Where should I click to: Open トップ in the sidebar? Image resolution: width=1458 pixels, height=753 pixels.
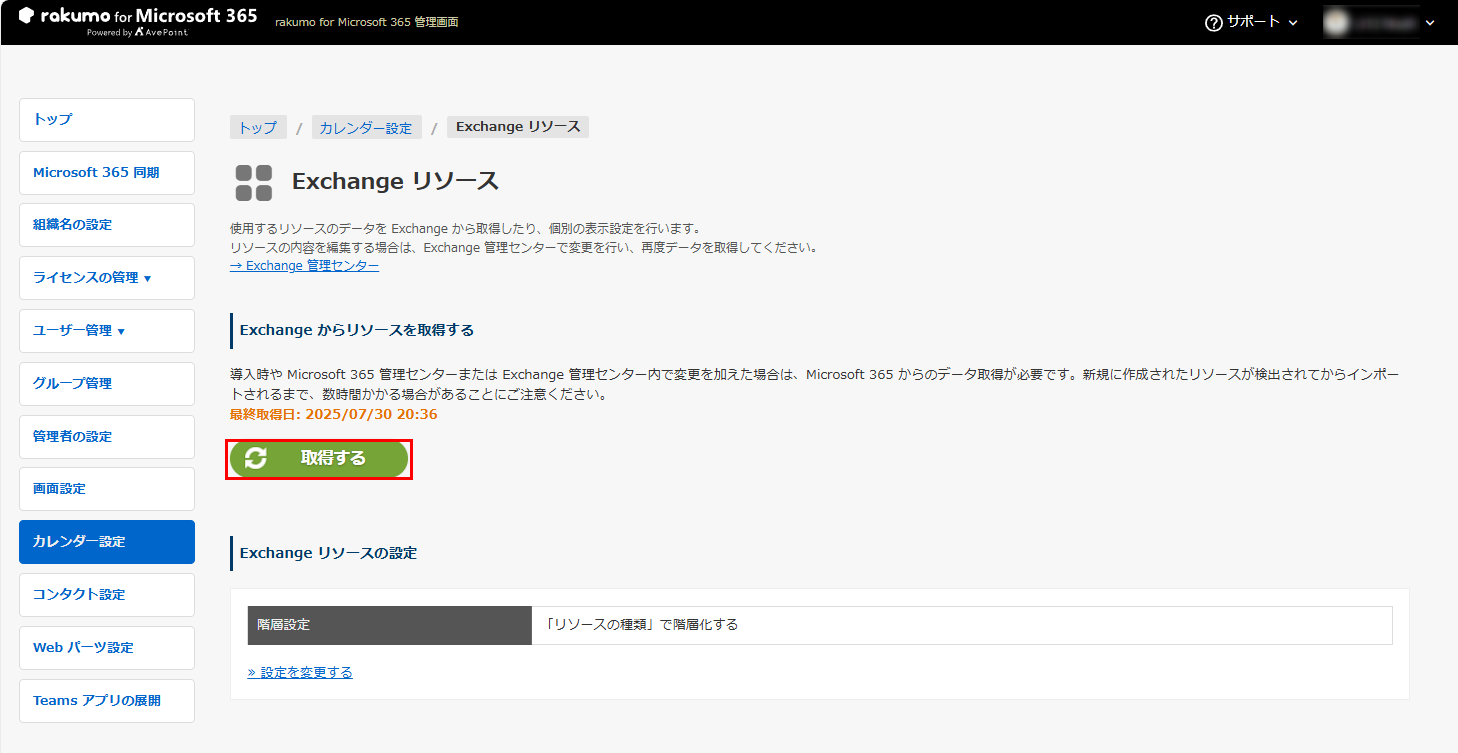click(107, 120)
